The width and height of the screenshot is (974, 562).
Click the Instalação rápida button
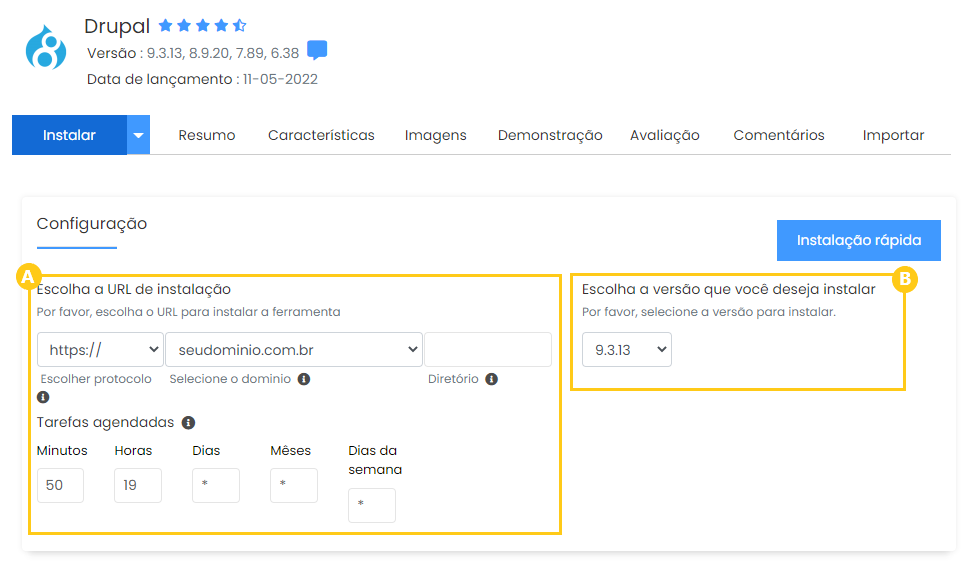coord(858,240)
